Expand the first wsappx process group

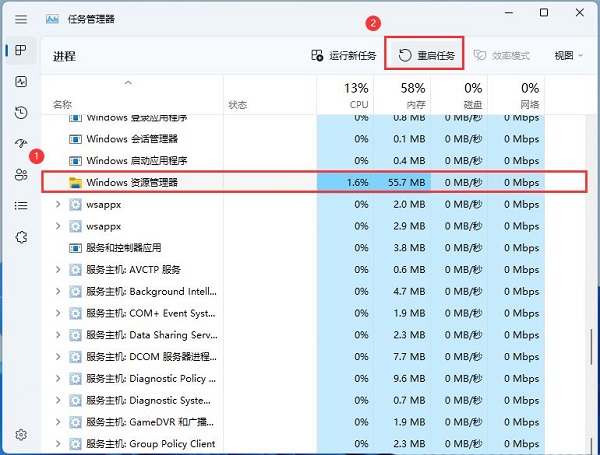pyautogui.click(x=58, y=204)
